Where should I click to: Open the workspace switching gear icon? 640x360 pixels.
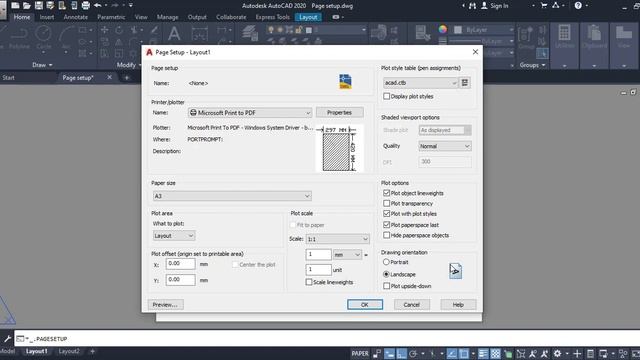(558, 354)
